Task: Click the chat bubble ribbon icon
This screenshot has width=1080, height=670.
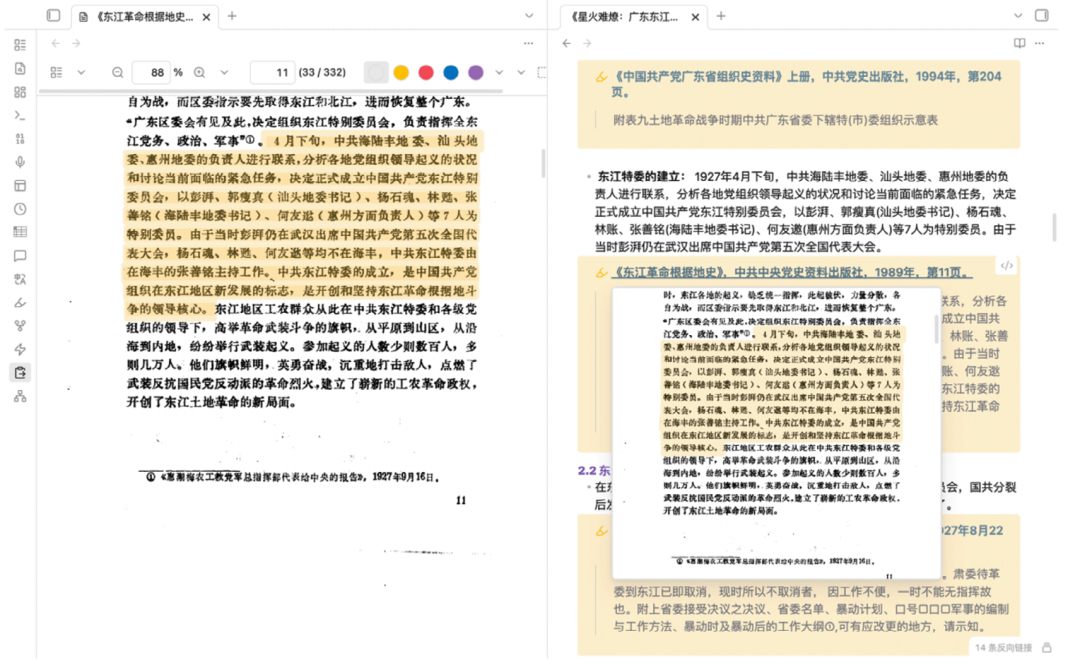Action: point(20,256)
